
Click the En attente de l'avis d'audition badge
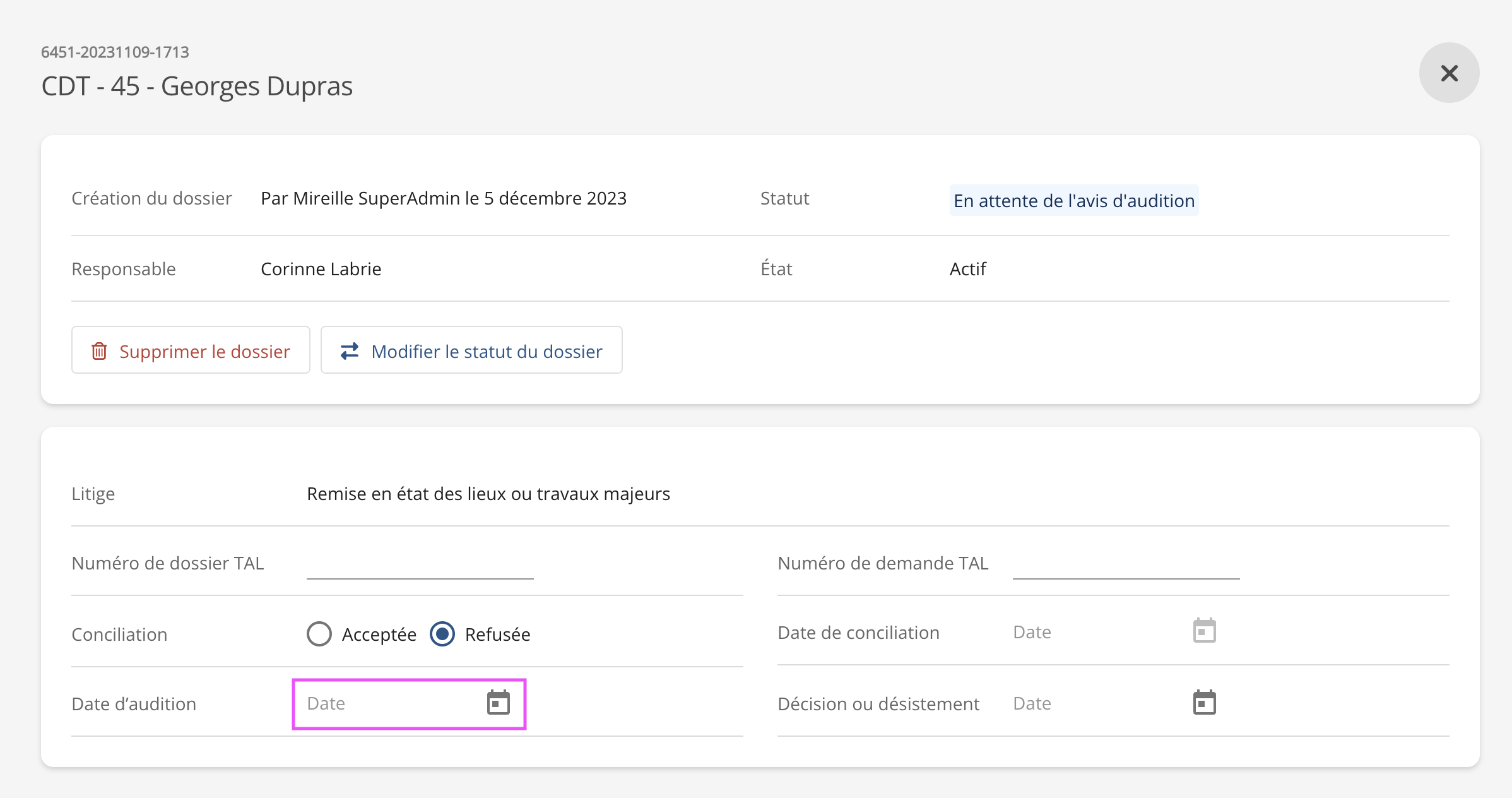pyautogui.click(x=1073, y=201)
